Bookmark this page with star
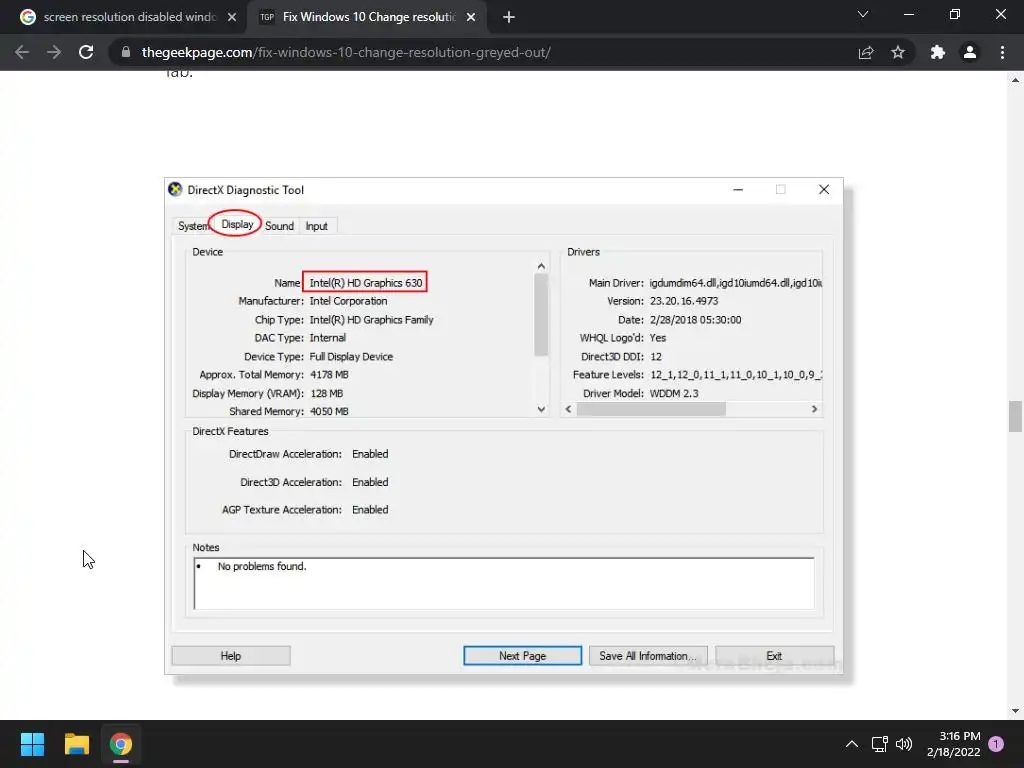The width and height of the screenshot is (1024, 768). [x=898, y=52]
